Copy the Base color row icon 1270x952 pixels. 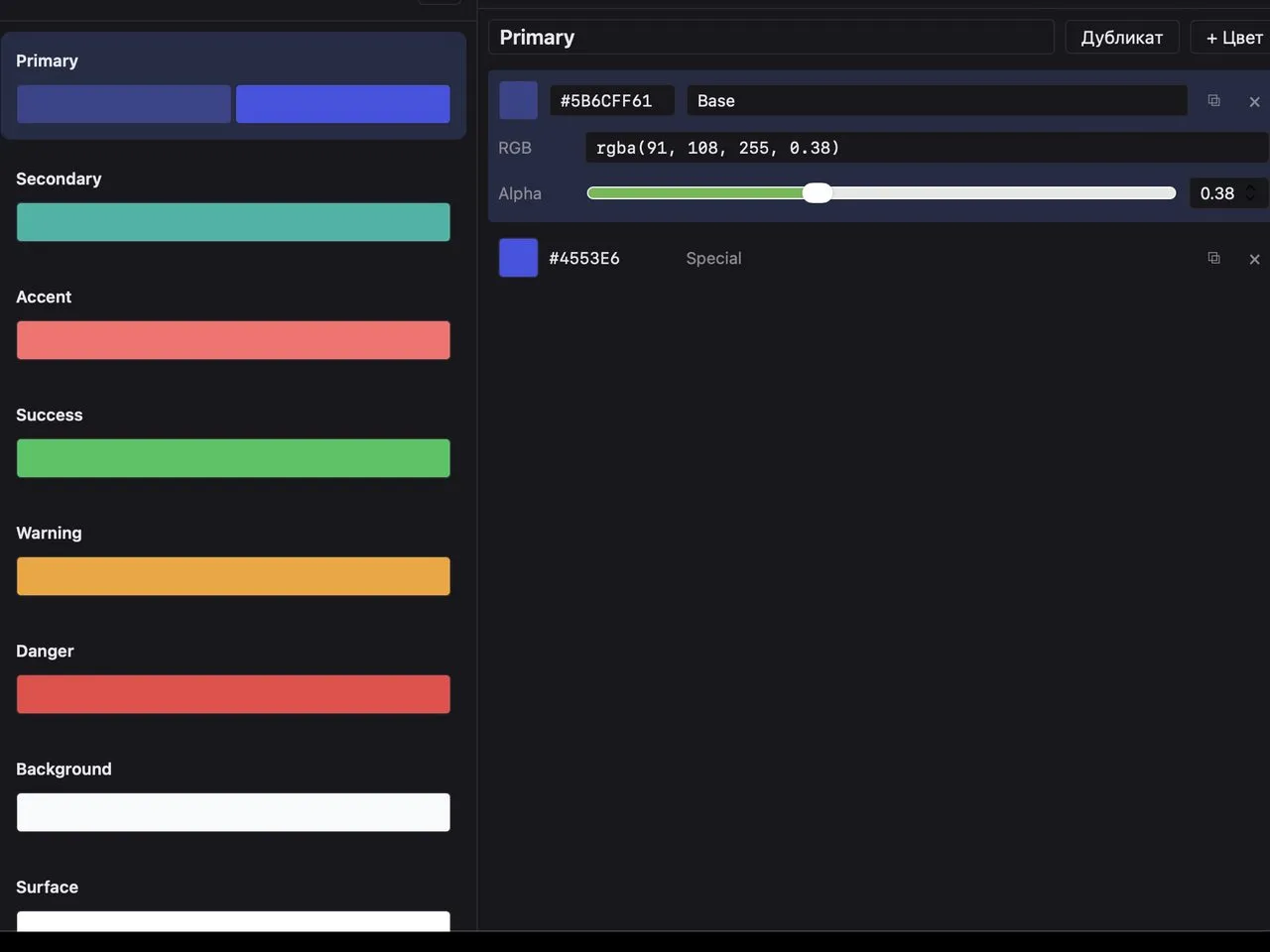1213,100
